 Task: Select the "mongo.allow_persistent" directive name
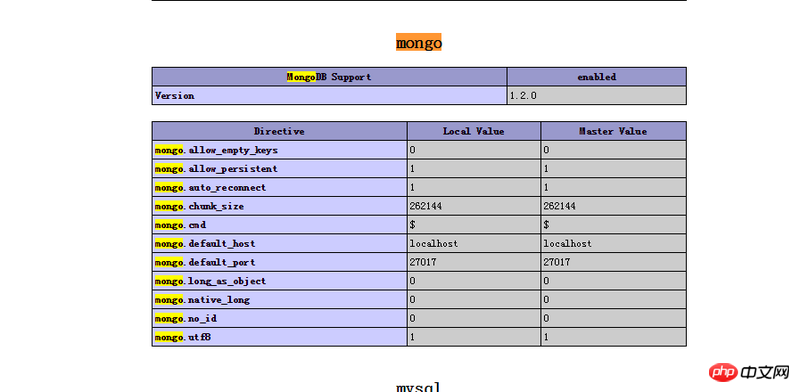216,169
